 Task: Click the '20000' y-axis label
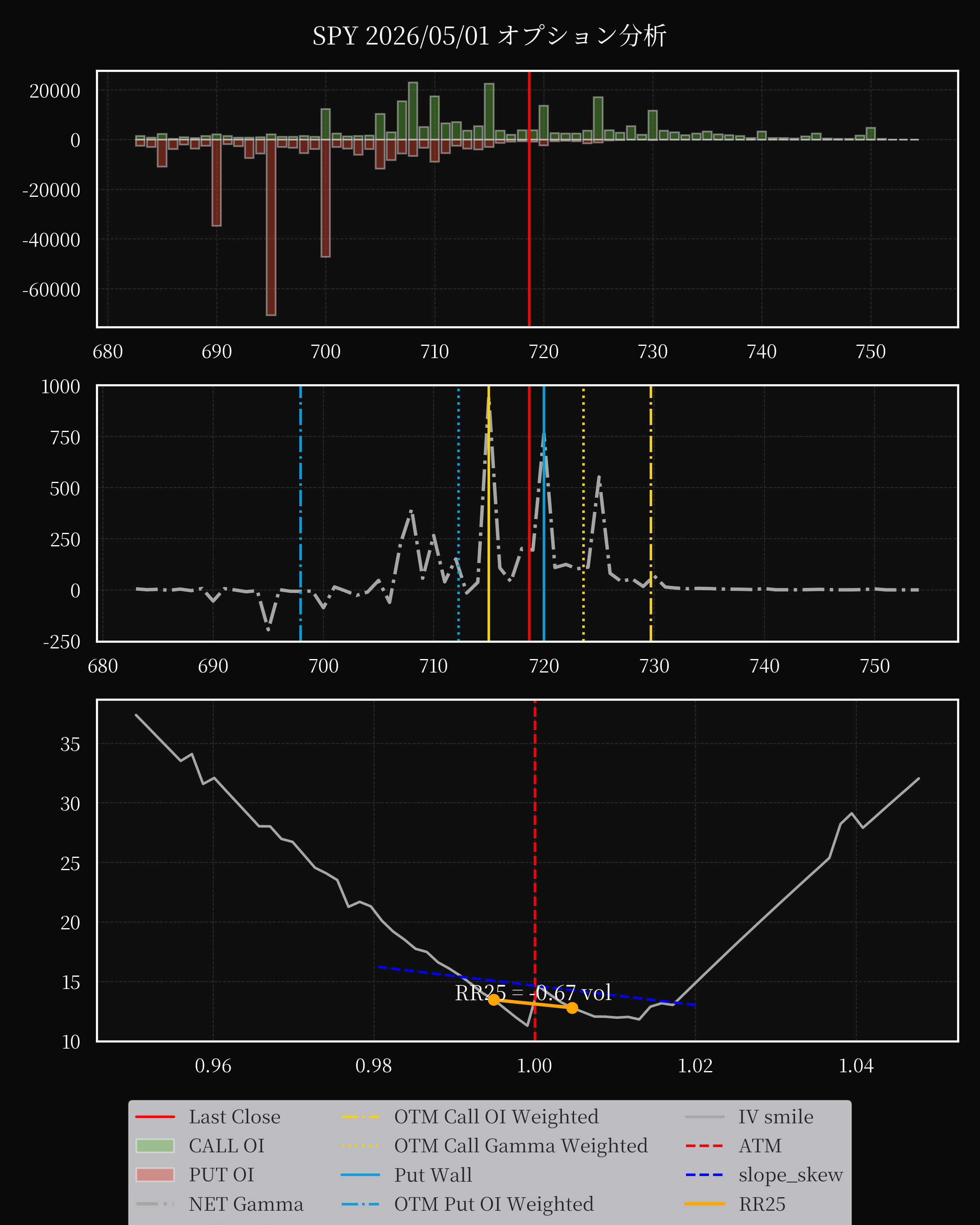(x=55, y=91)
